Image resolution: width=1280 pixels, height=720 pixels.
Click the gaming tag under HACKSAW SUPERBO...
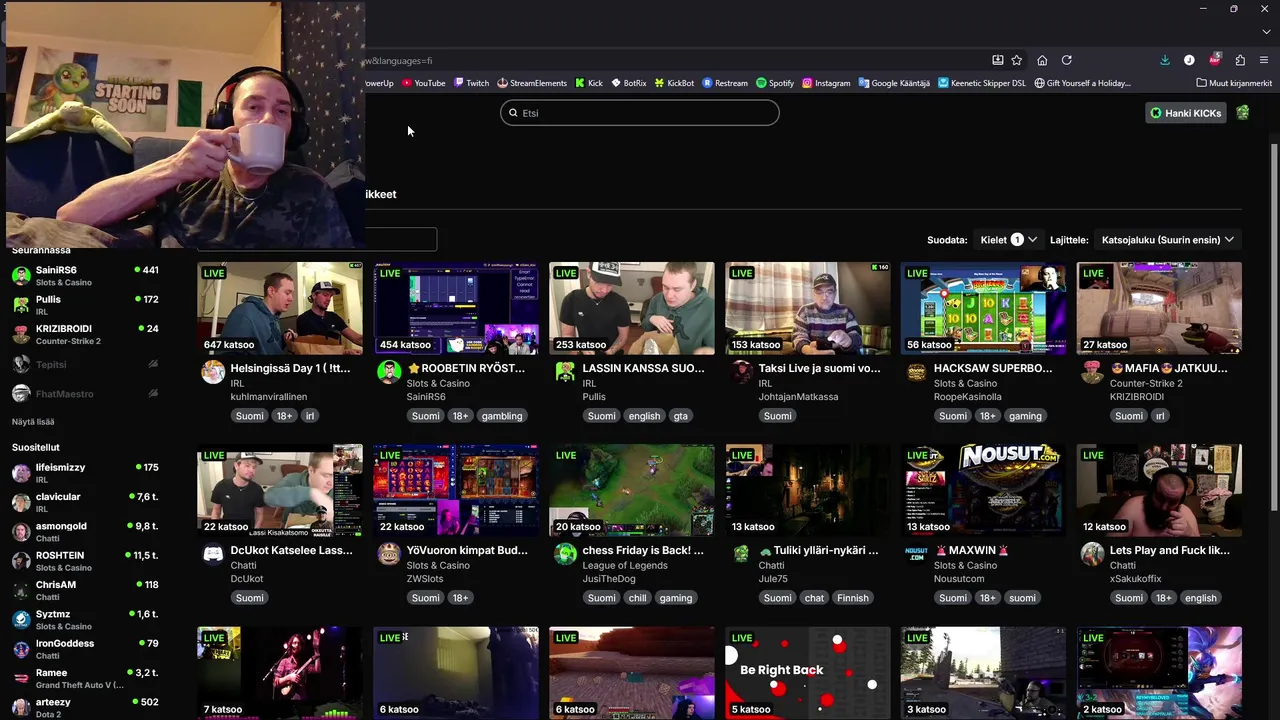click(1025, 416)
